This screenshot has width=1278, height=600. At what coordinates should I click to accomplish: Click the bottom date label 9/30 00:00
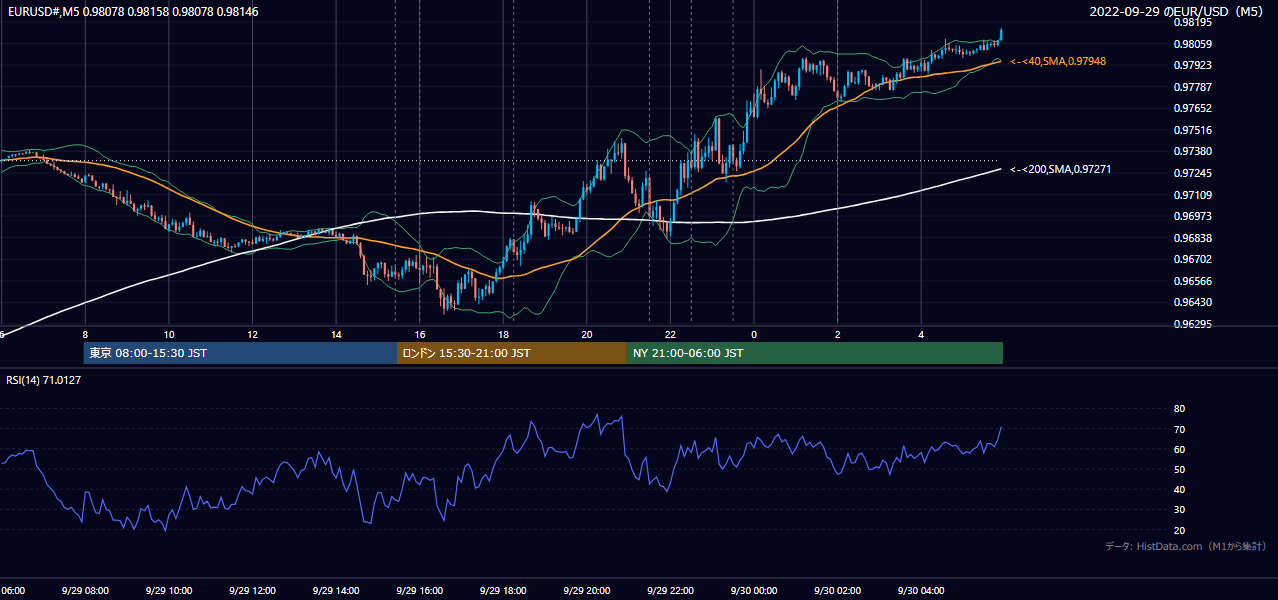click(753, 590)
